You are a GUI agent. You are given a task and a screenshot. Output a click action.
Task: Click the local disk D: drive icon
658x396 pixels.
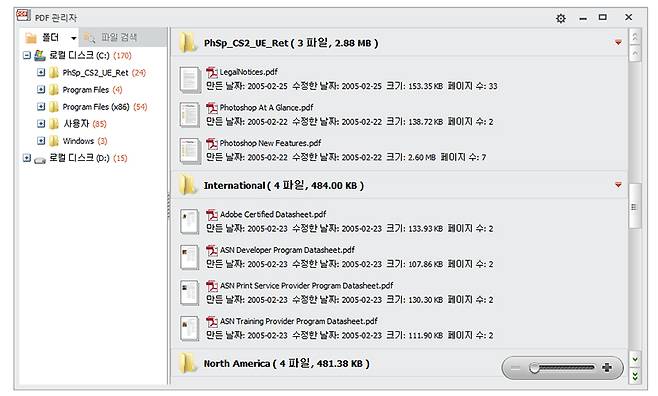click(x=39, y=159)
